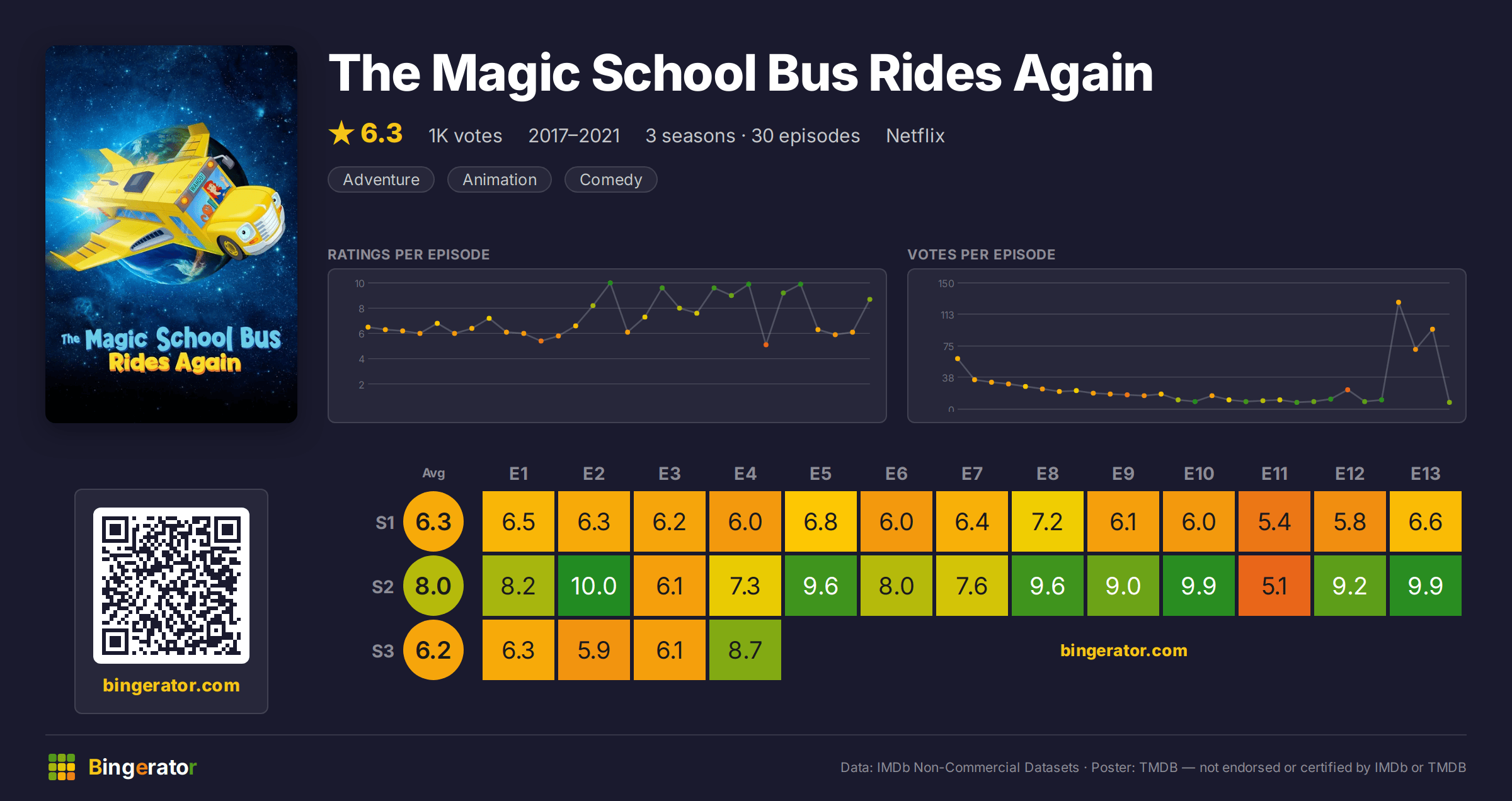Screen dimensions: 1512x801
Task: Open the Magic School Bus poster
Action: click(171, 234)
